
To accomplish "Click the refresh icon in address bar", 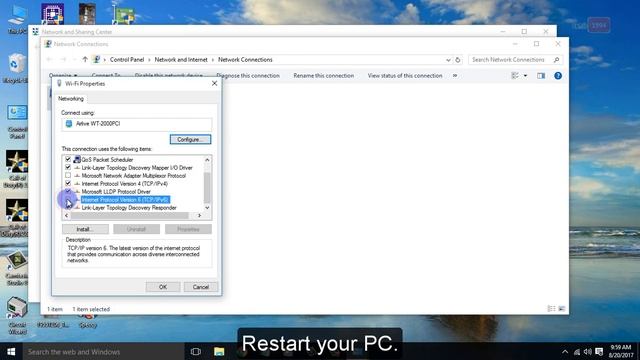I will 458,60.
